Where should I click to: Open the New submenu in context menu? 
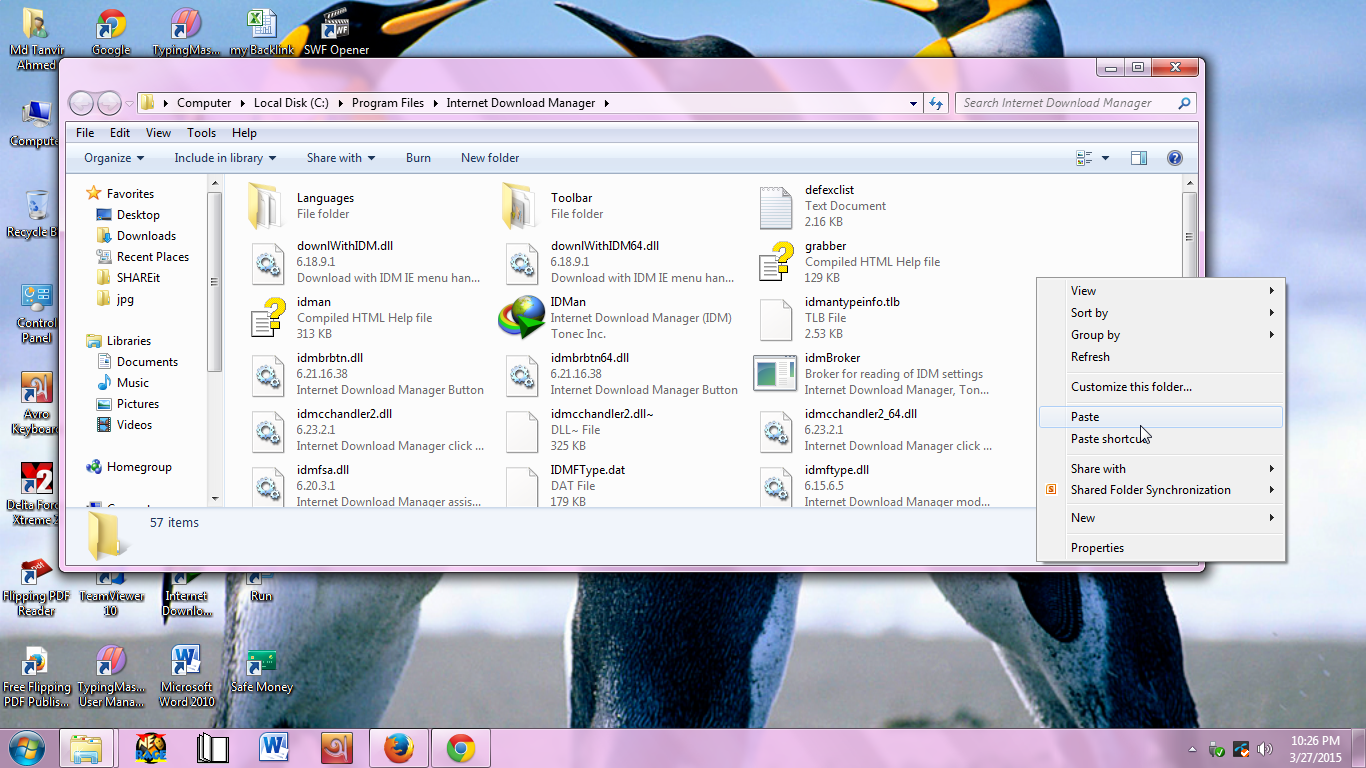[1161, 518]
